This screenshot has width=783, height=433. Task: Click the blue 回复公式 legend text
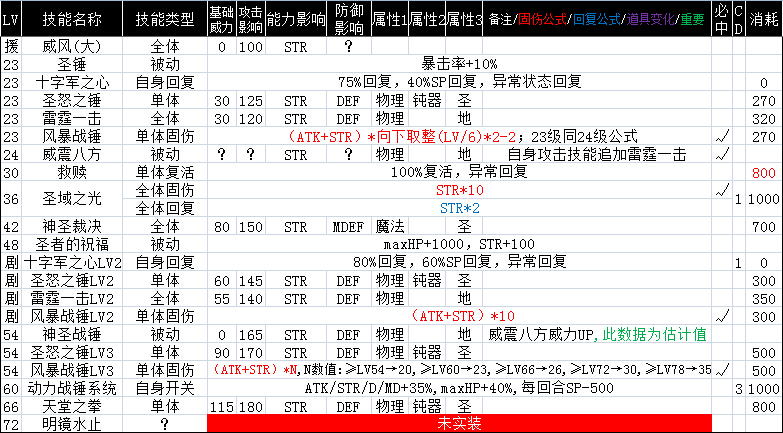(597, 19)
